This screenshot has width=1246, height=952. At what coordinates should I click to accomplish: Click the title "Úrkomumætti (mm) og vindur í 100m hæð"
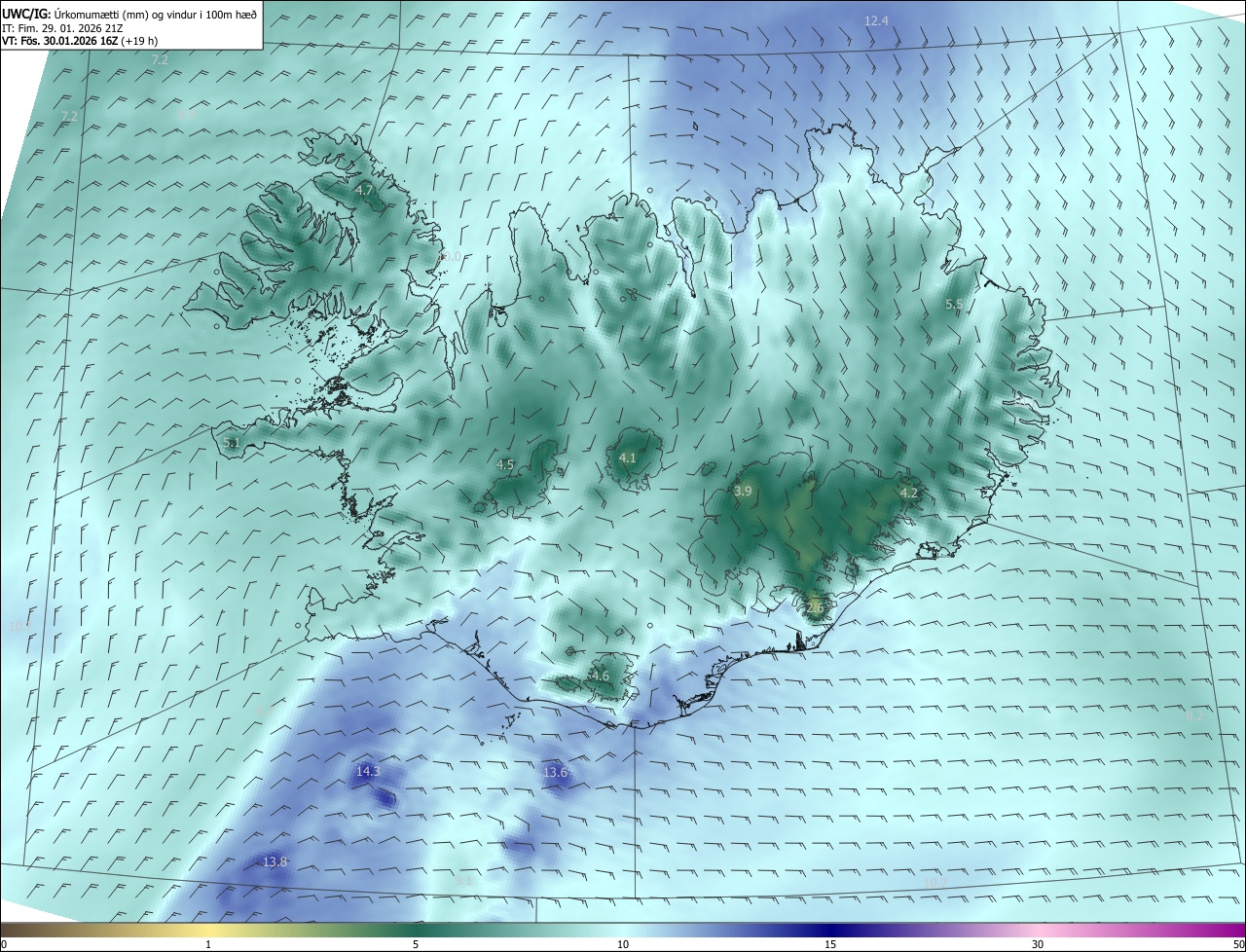click(156, 14)
